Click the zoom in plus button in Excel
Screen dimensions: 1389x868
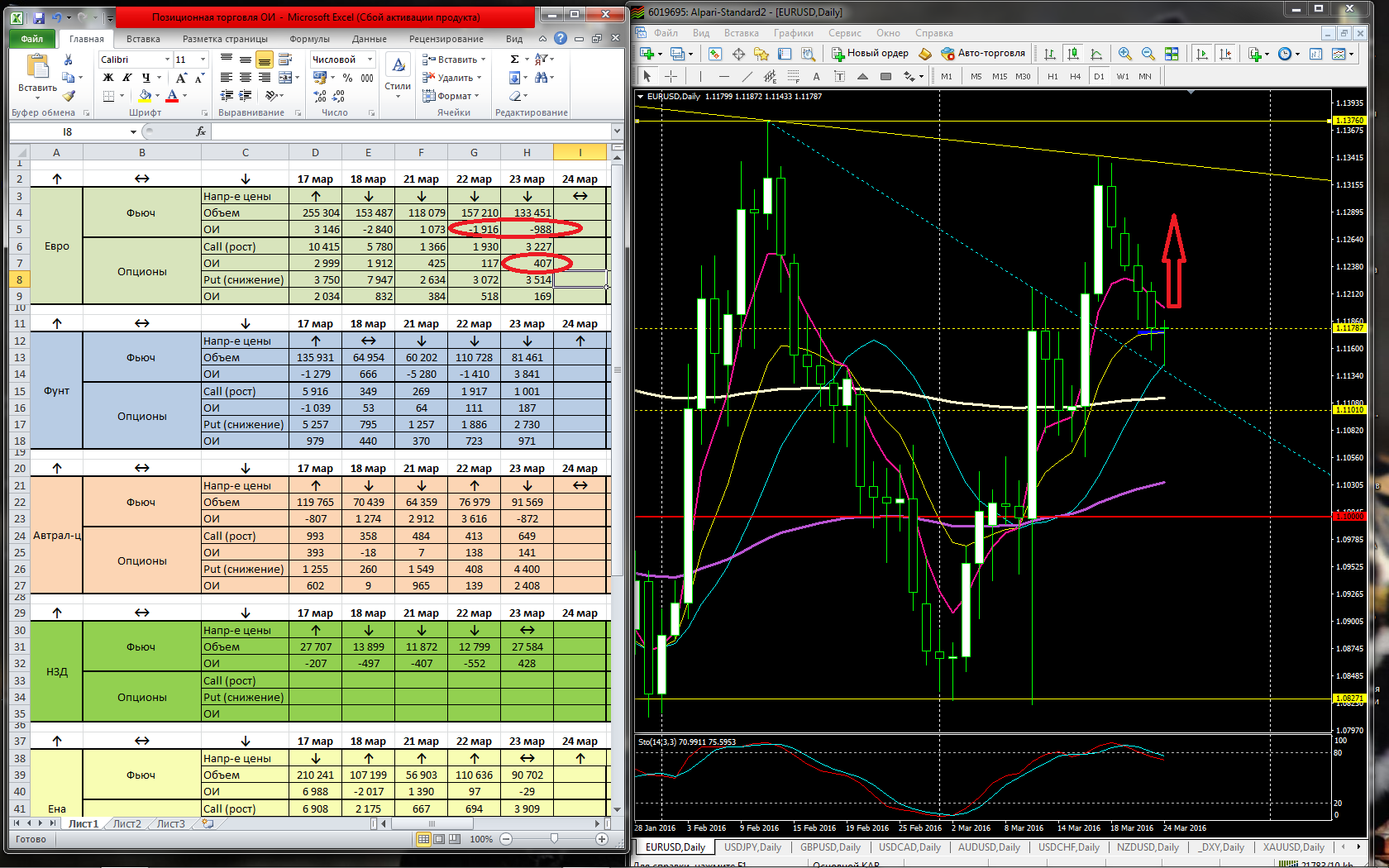pos(602,839)
